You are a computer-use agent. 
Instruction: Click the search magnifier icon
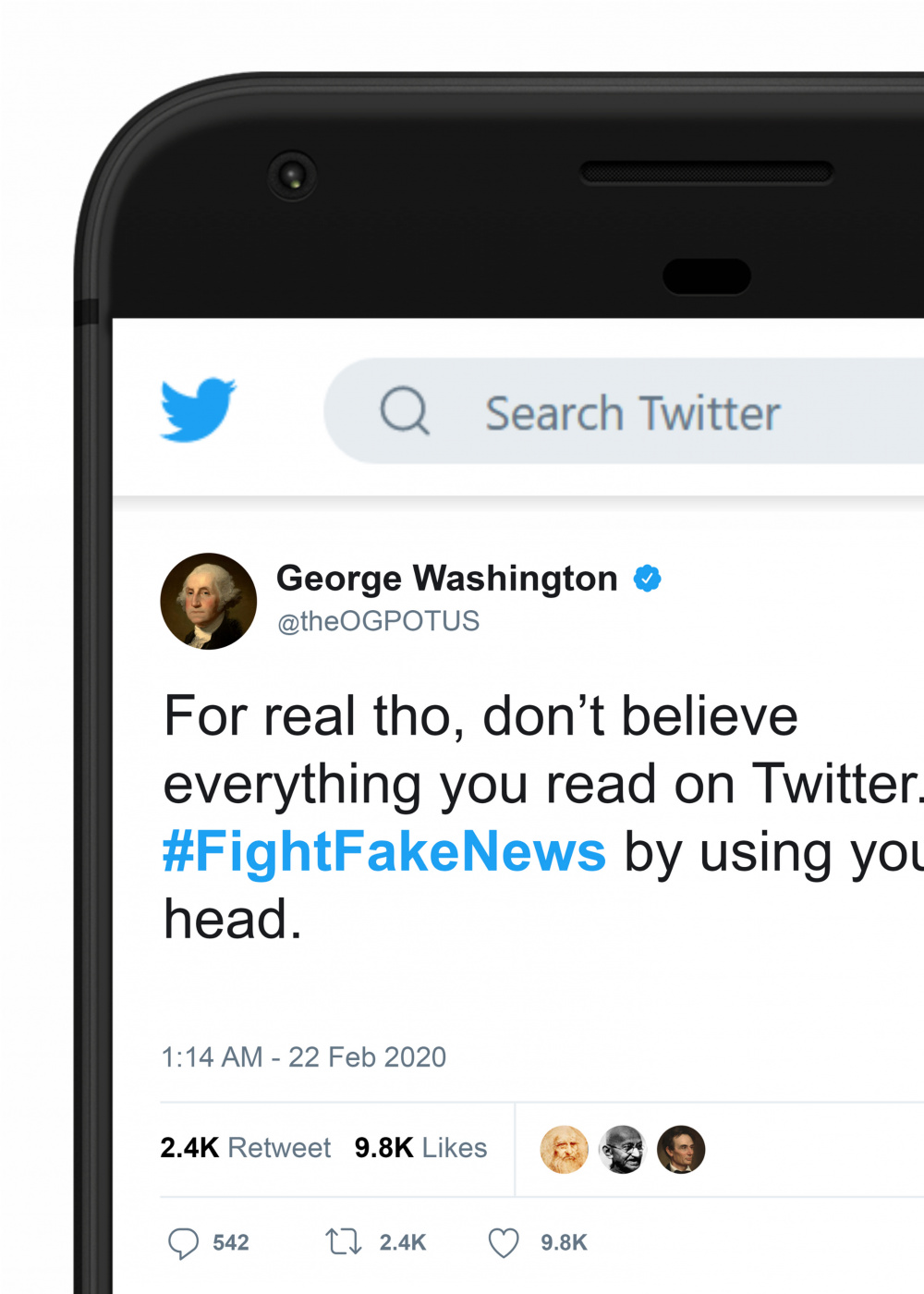[x=405, y=410]
